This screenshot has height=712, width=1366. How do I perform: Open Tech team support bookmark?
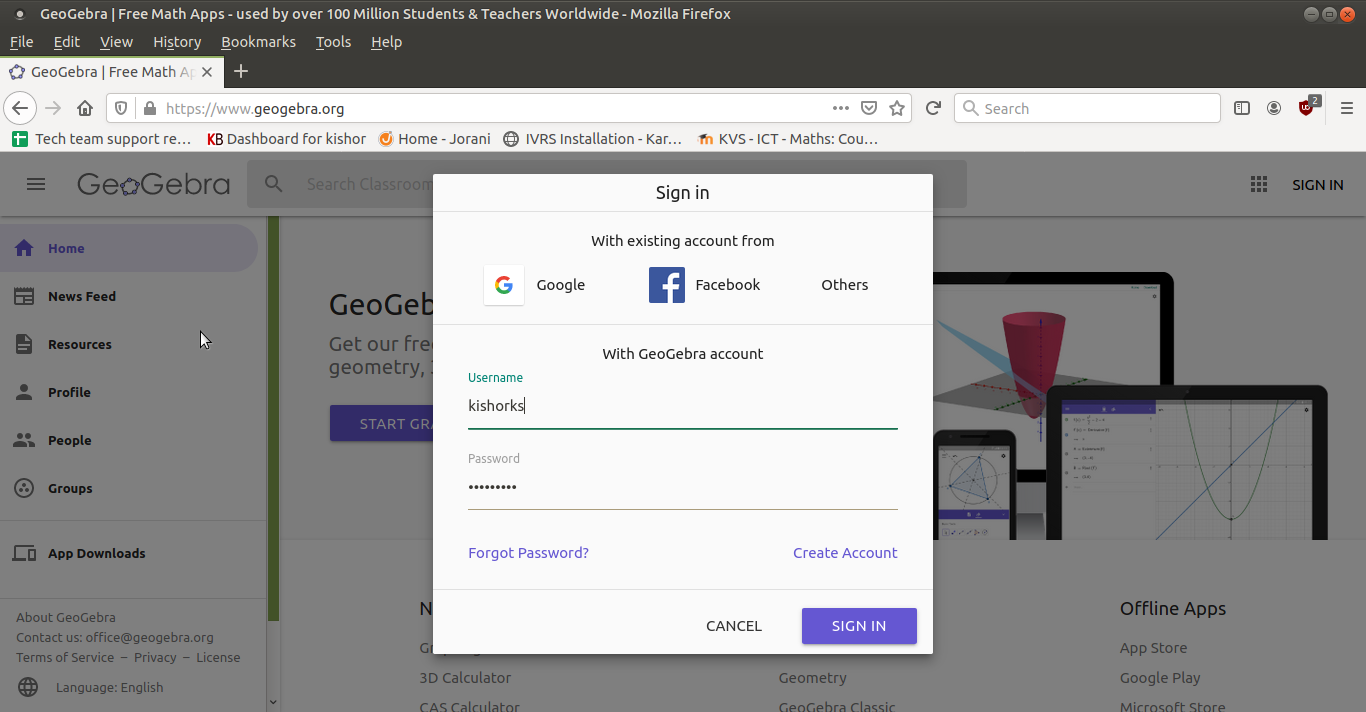click(x=101, y=139)
